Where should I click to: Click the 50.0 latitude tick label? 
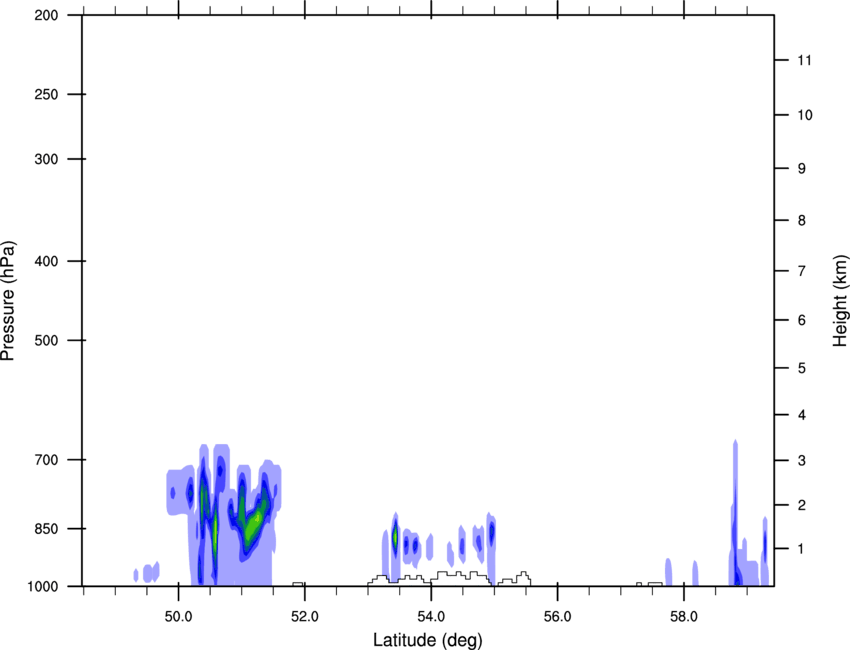click(x=178, y=617)
